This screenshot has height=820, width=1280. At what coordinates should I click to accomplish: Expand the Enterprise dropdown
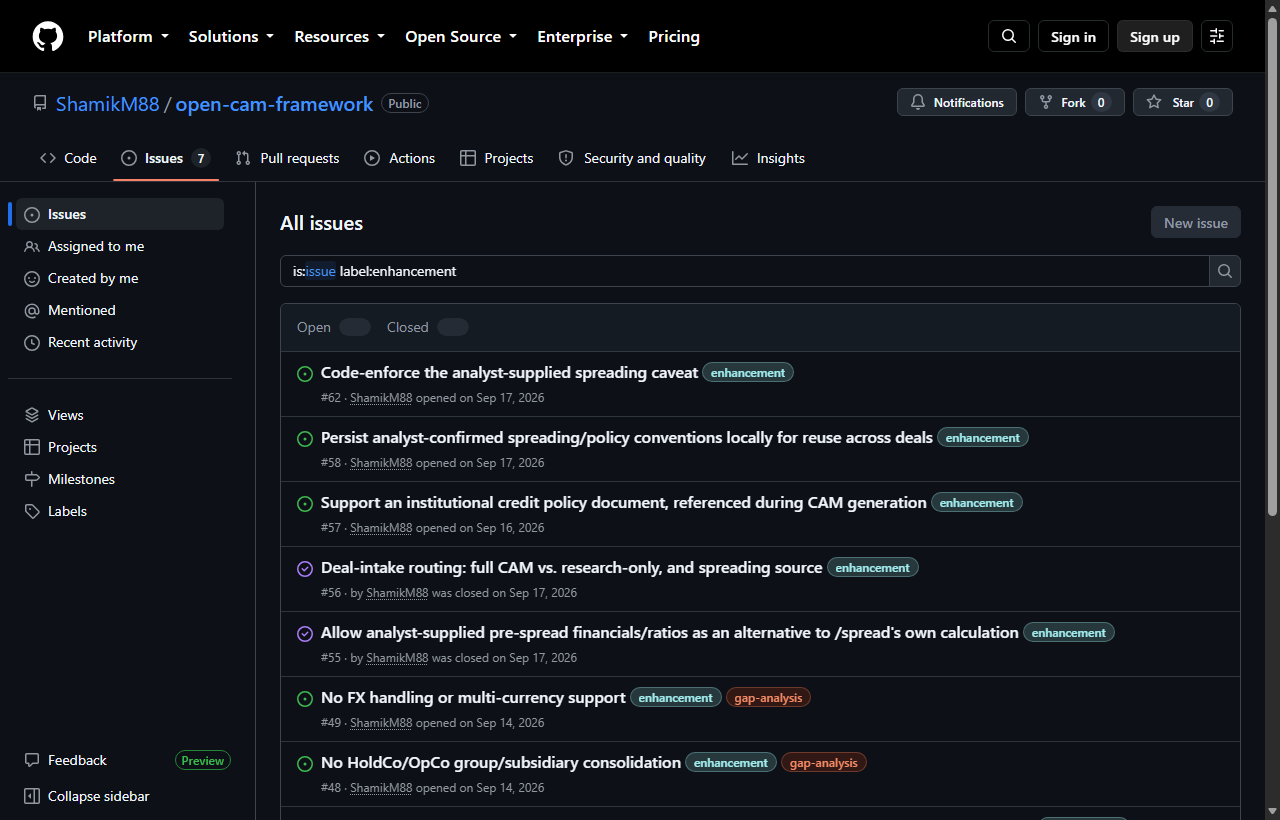[x=582, y=37]
